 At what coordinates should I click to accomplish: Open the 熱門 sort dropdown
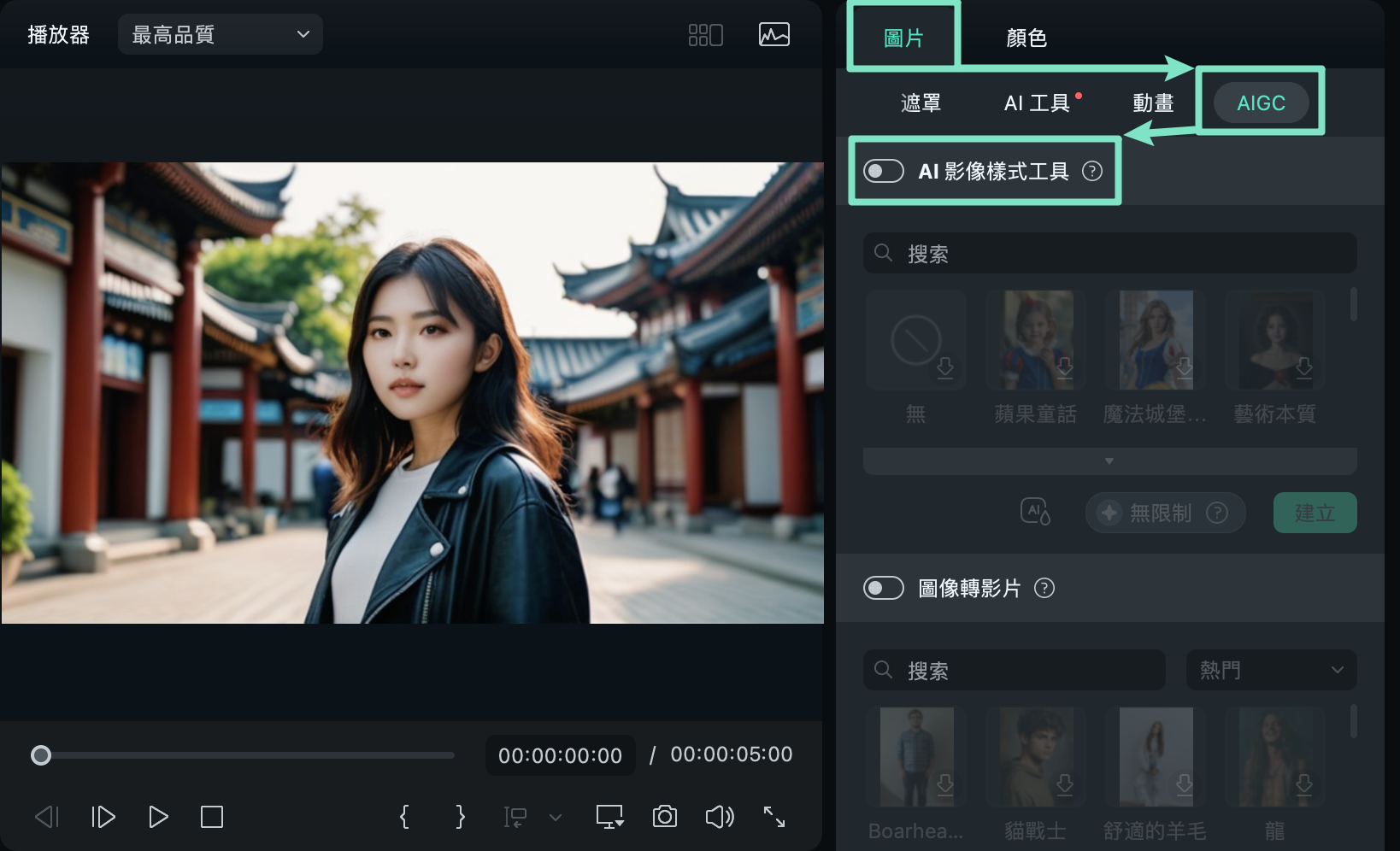1272,670
